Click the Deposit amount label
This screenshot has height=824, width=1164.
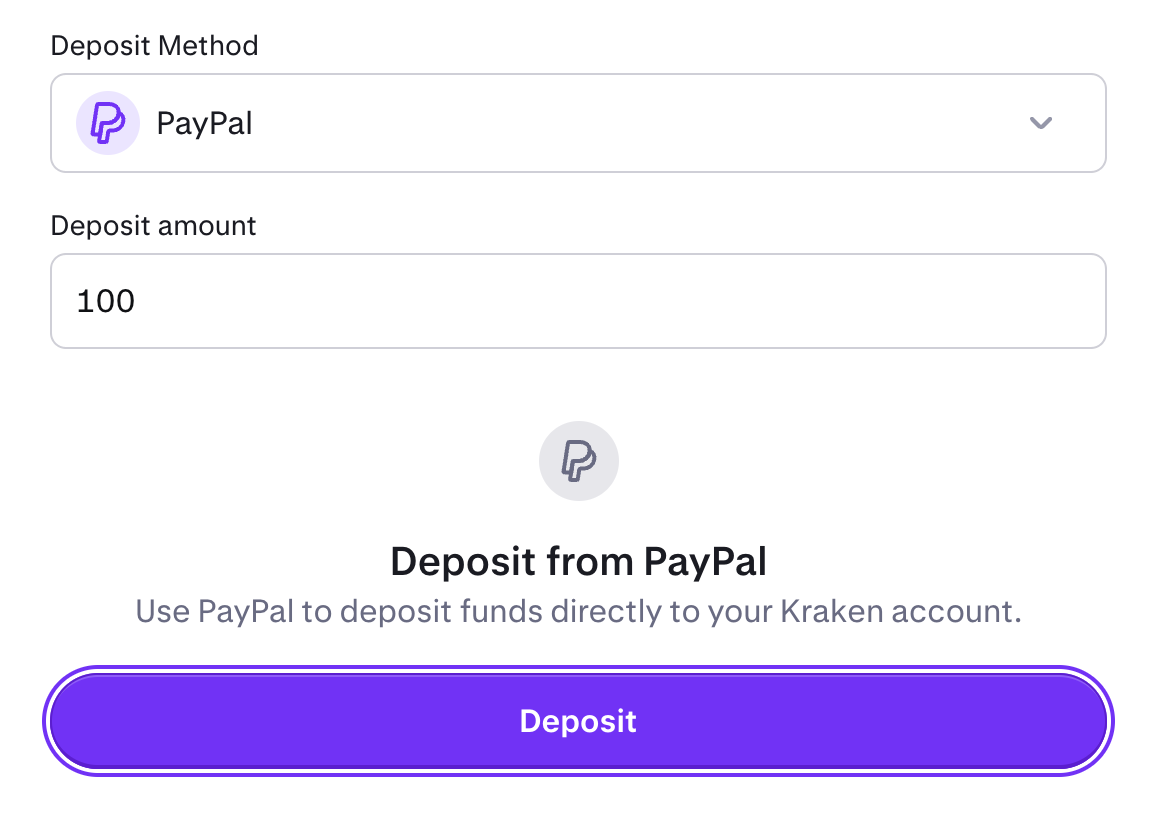[153, 226]
